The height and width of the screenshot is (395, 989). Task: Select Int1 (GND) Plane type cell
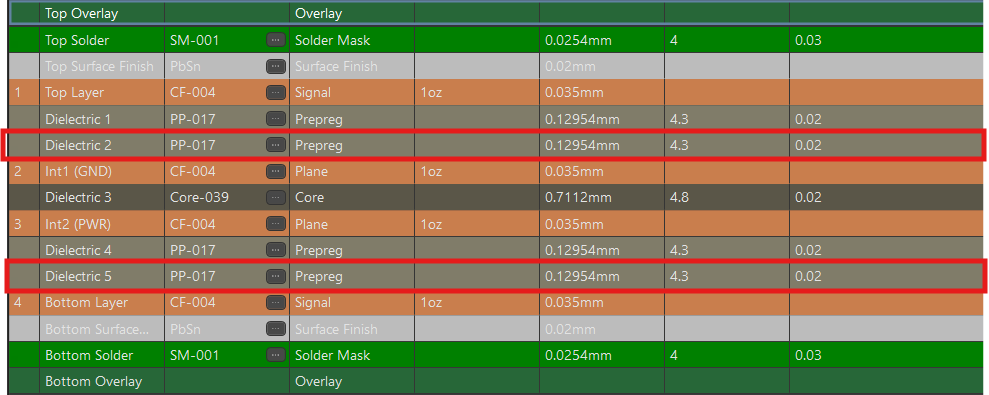pyautogui.click(x=352, y=172)
